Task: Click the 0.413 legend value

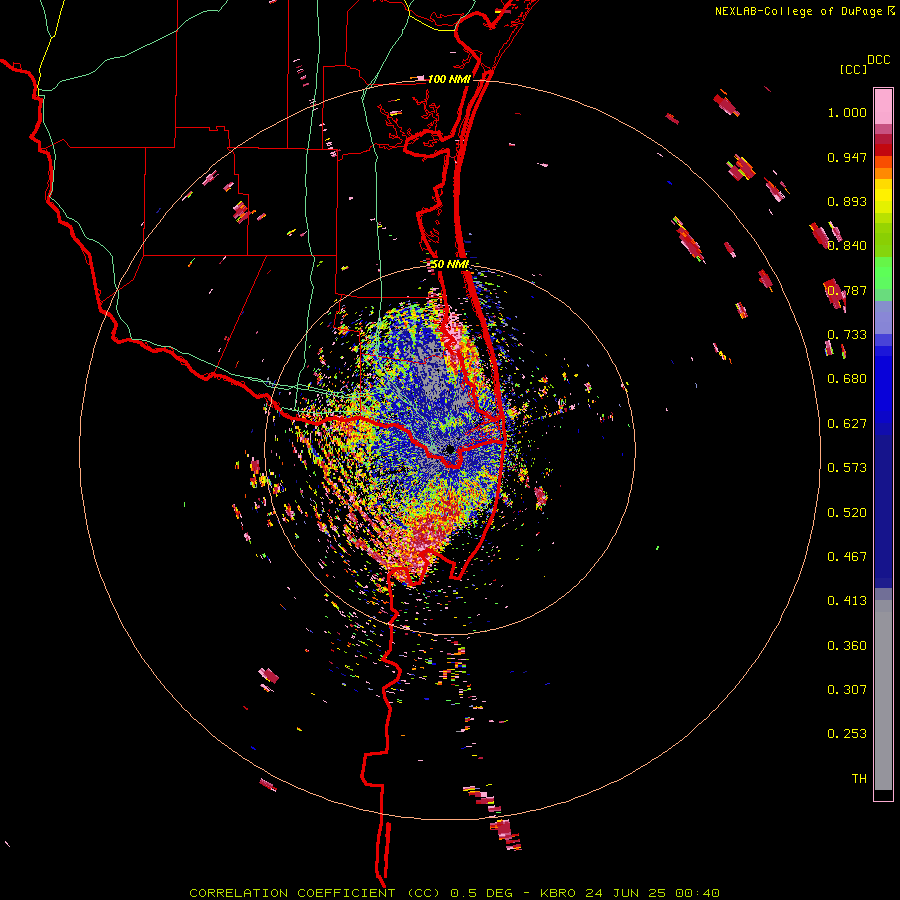Action: pyautogui.click(x=847, y=601)
